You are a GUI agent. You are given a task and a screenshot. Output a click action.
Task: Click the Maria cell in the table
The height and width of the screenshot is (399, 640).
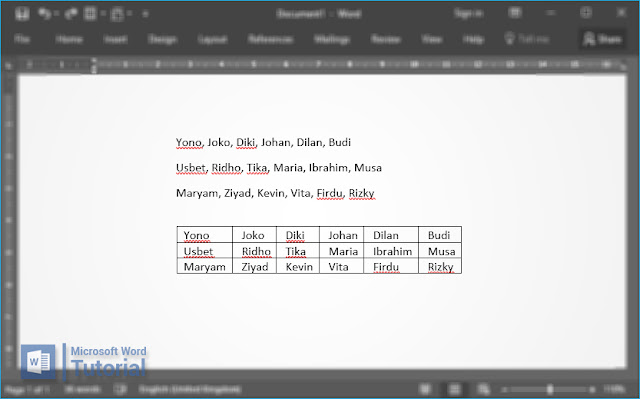(341, 251)
